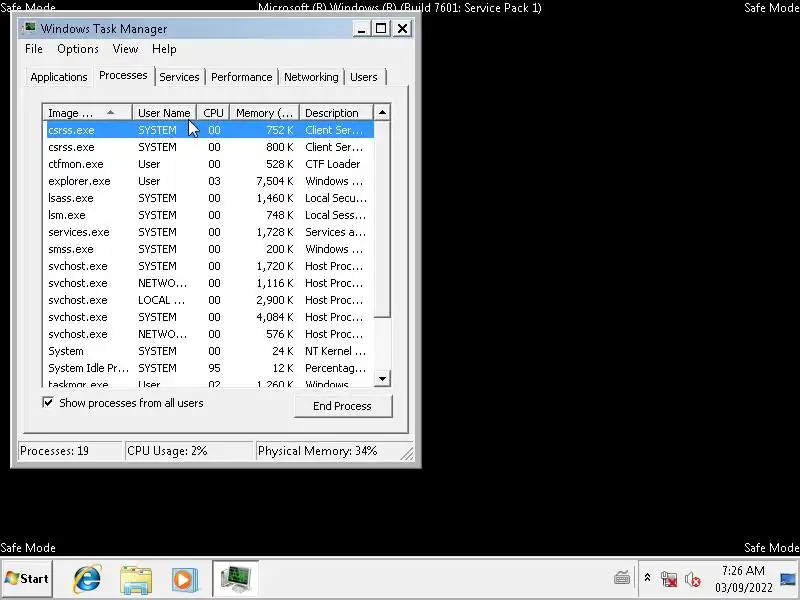800x600 pixels.
Task: Switch to the Users tab
Action: (x=363, y=77)
